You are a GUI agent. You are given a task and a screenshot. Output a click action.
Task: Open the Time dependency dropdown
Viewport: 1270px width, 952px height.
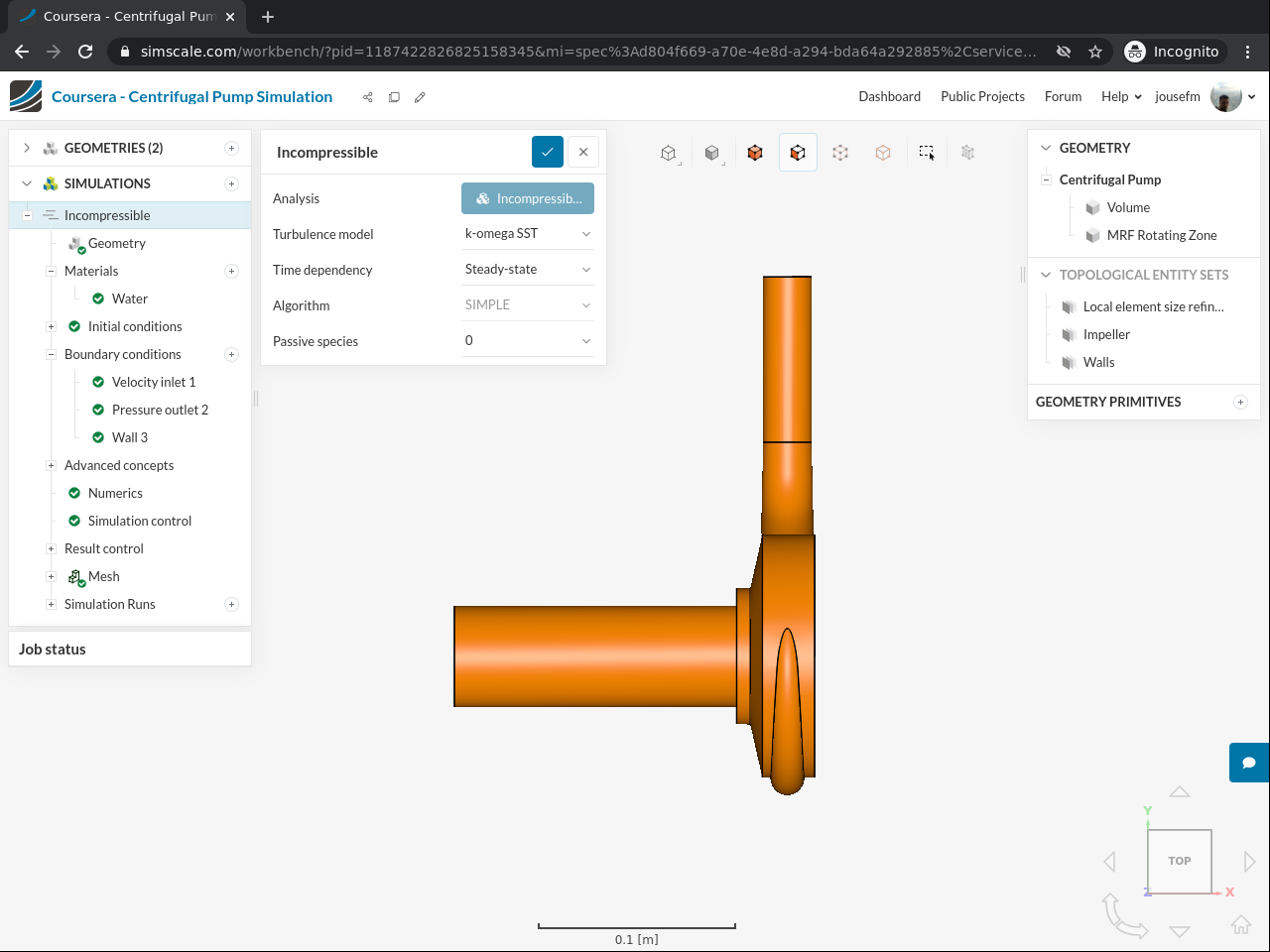coord(527,270)
